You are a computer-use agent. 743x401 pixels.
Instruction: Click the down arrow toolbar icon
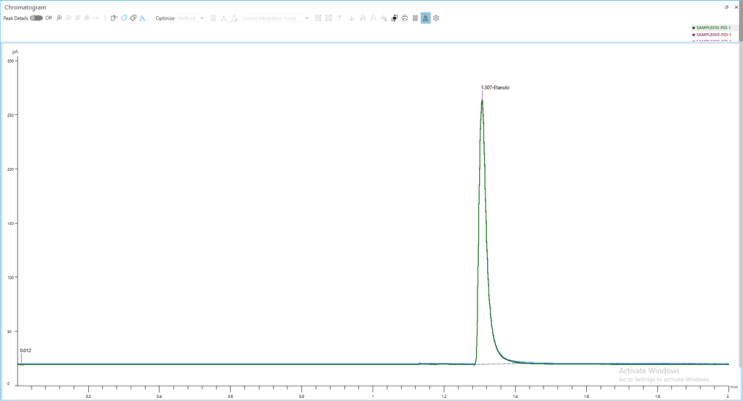pyautogui.click(x=352, y=18)
